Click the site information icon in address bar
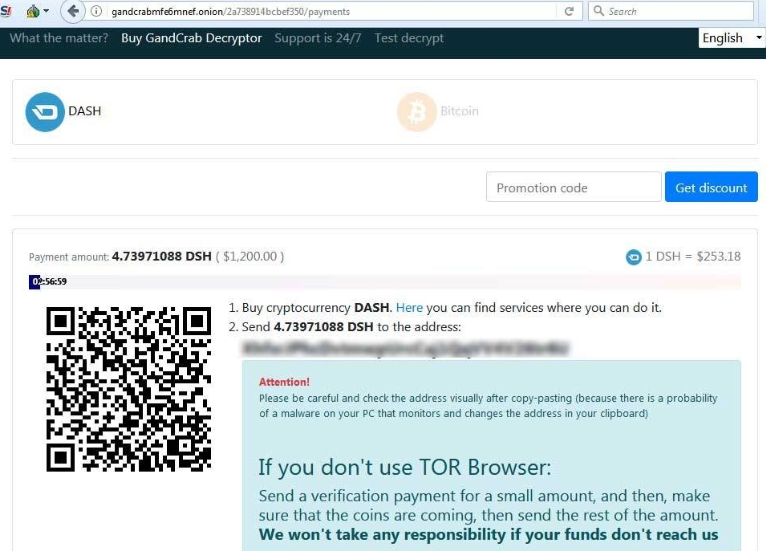This screenshot has width=766, height=551. pos(96,11)
